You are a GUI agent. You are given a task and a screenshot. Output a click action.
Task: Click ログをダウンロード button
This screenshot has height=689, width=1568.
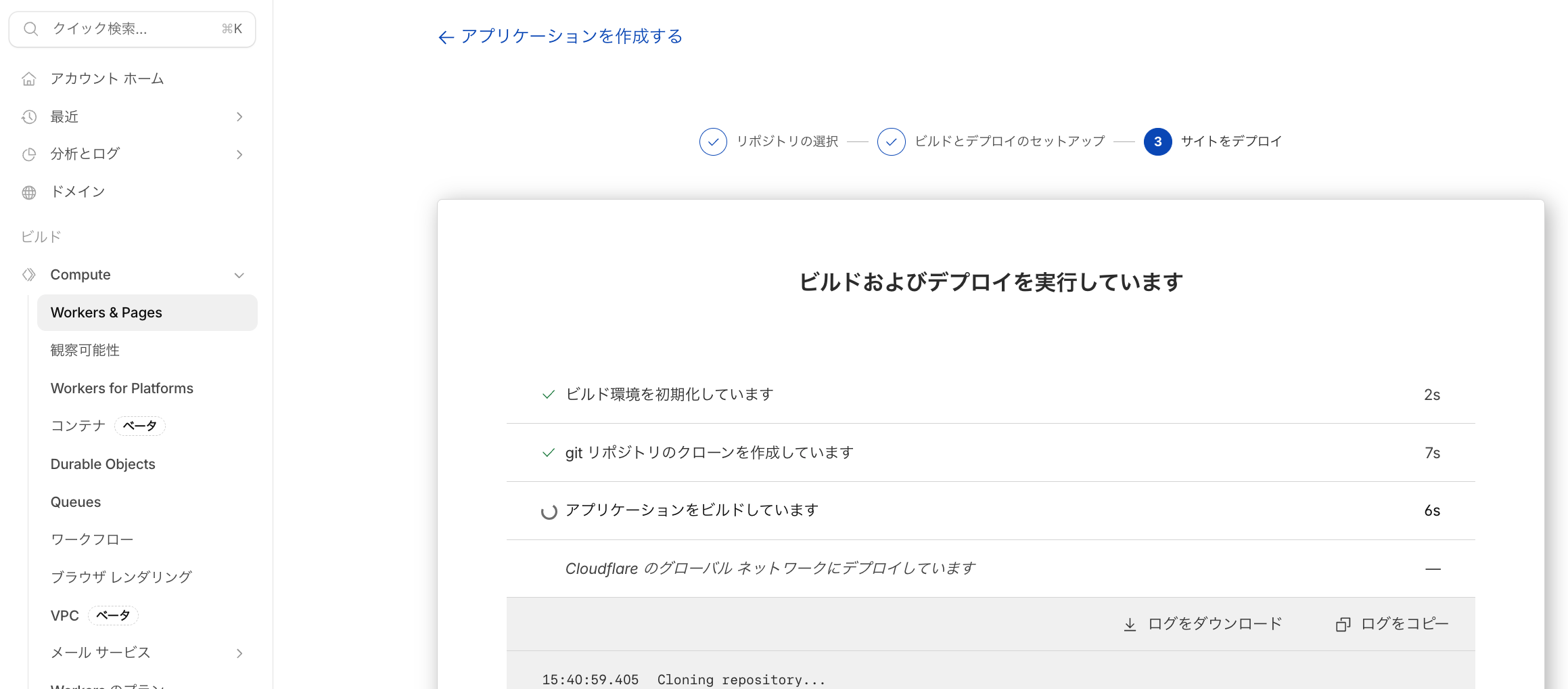coord(1214,624)
